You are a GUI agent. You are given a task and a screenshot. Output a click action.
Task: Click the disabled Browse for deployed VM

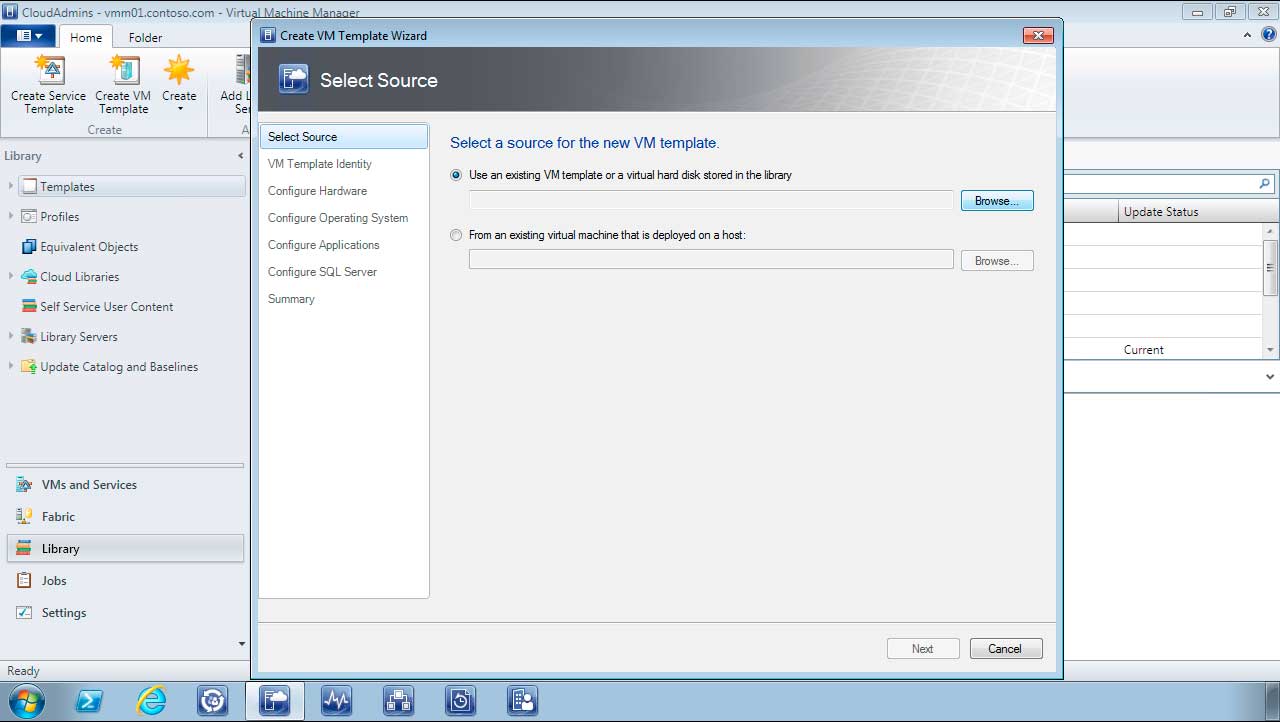(x=997, y=261)
